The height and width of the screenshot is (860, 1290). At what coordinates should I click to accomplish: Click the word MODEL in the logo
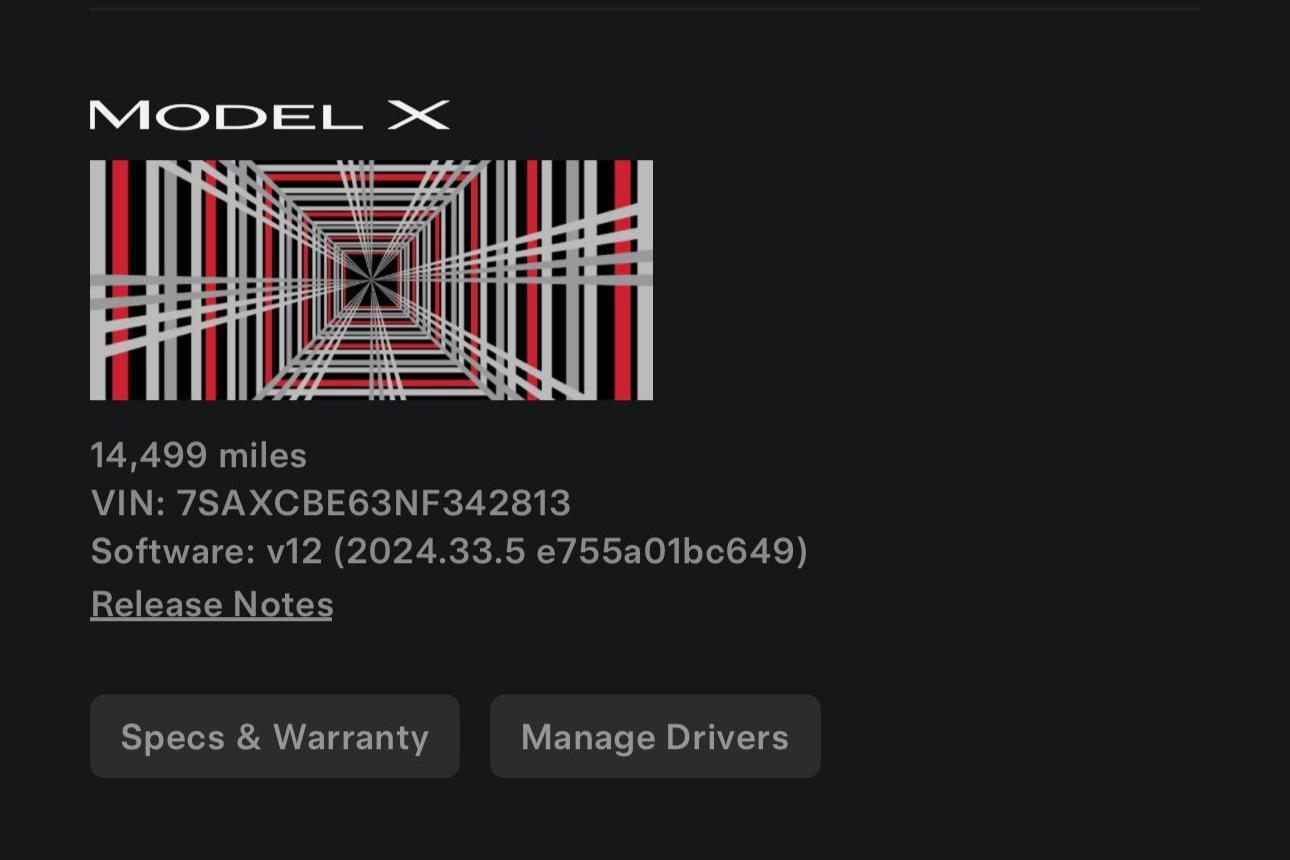(226, 115)
